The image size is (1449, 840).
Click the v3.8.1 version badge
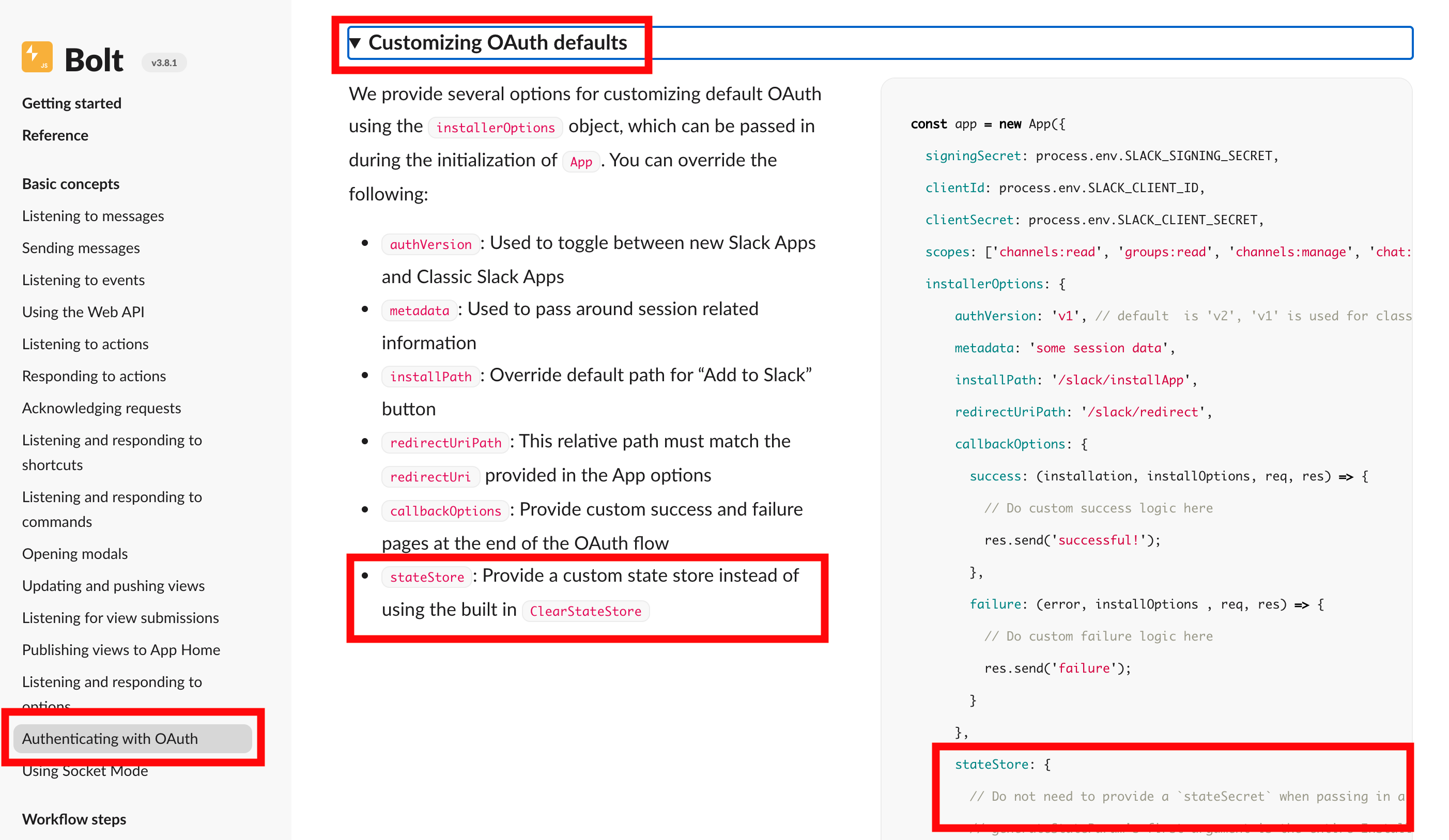pos(164,63)
